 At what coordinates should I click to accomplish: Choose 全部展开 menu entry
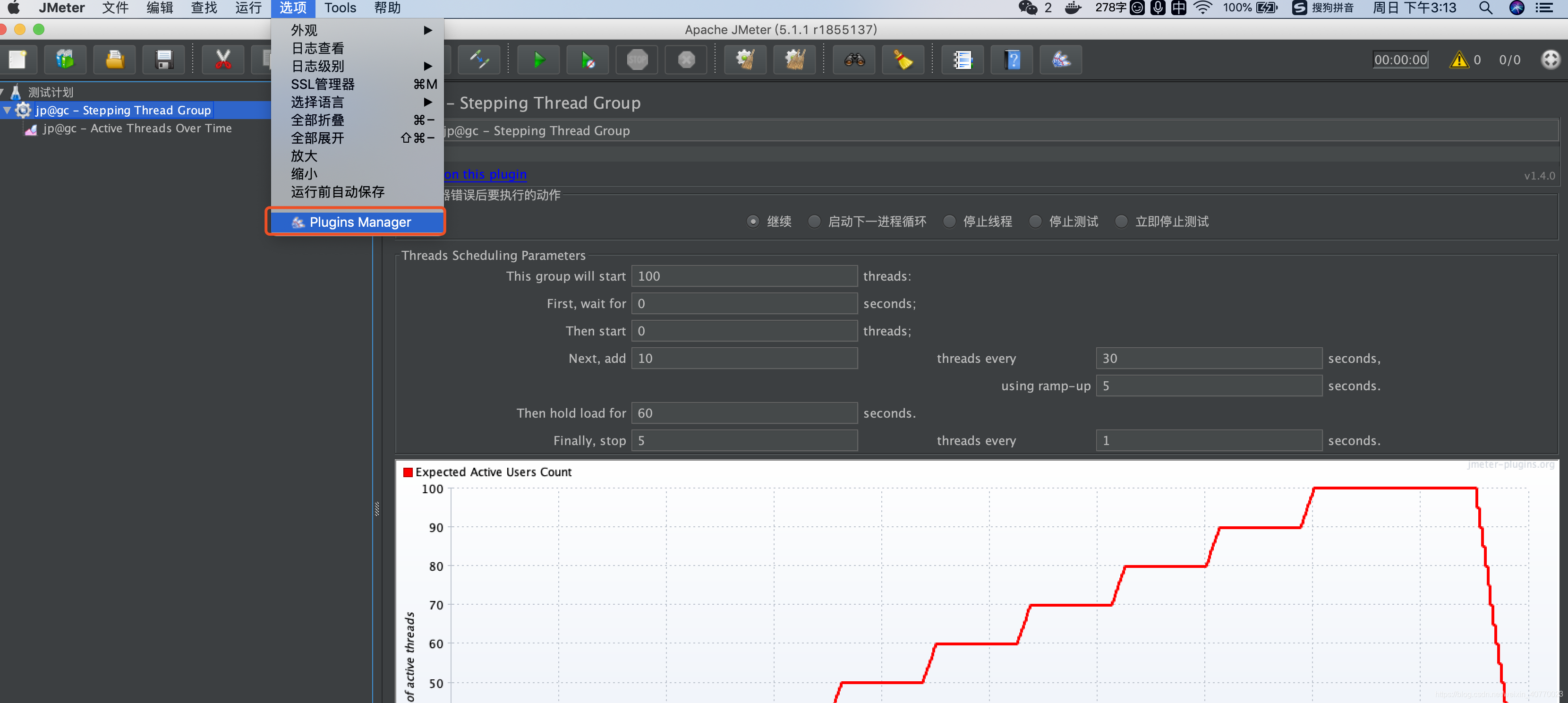pyautogui.click(x=358, y=137)
